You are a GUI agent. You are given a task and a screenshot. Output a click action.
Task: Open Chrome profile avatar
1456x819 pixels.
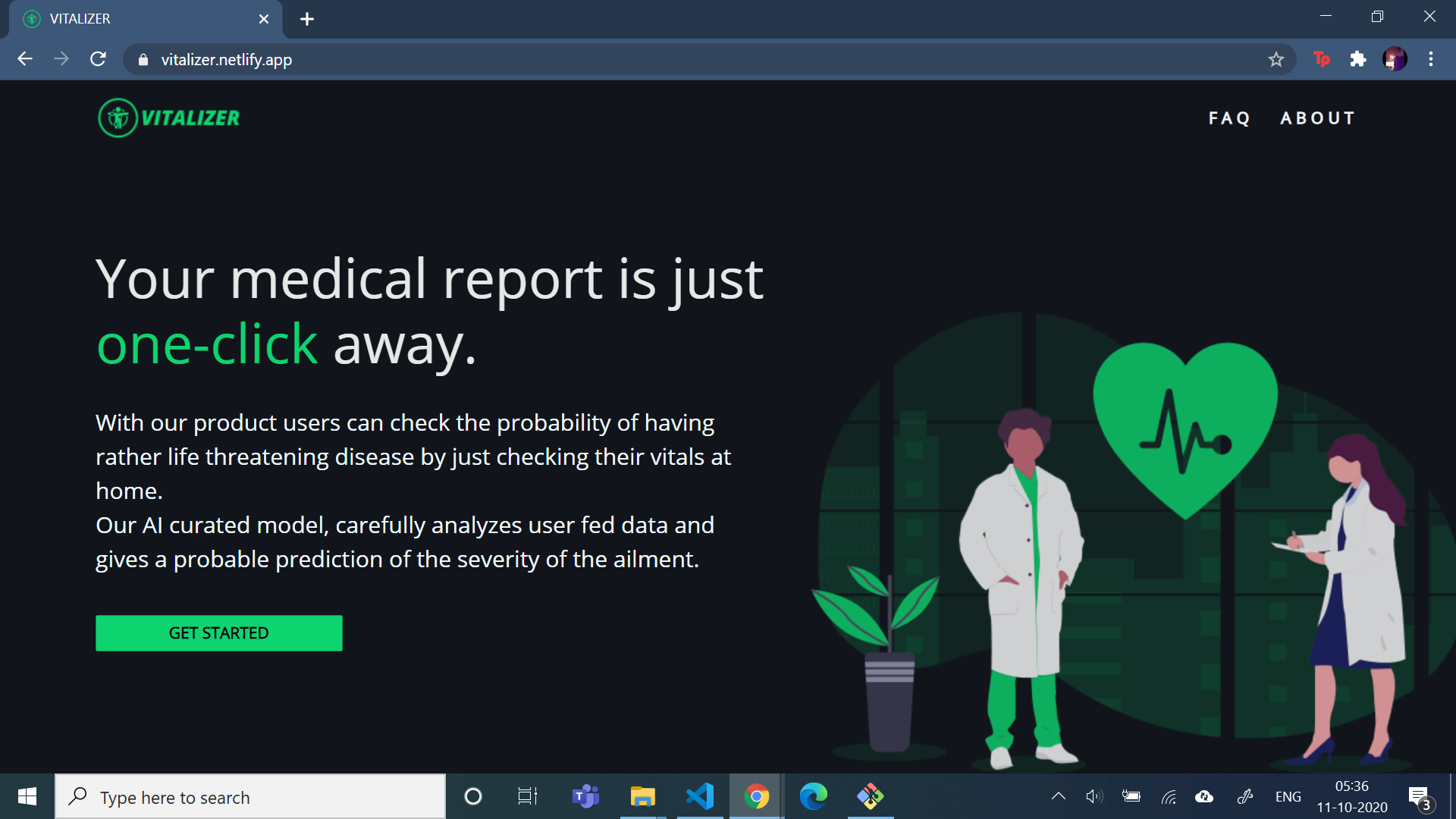click(1395, 59)
